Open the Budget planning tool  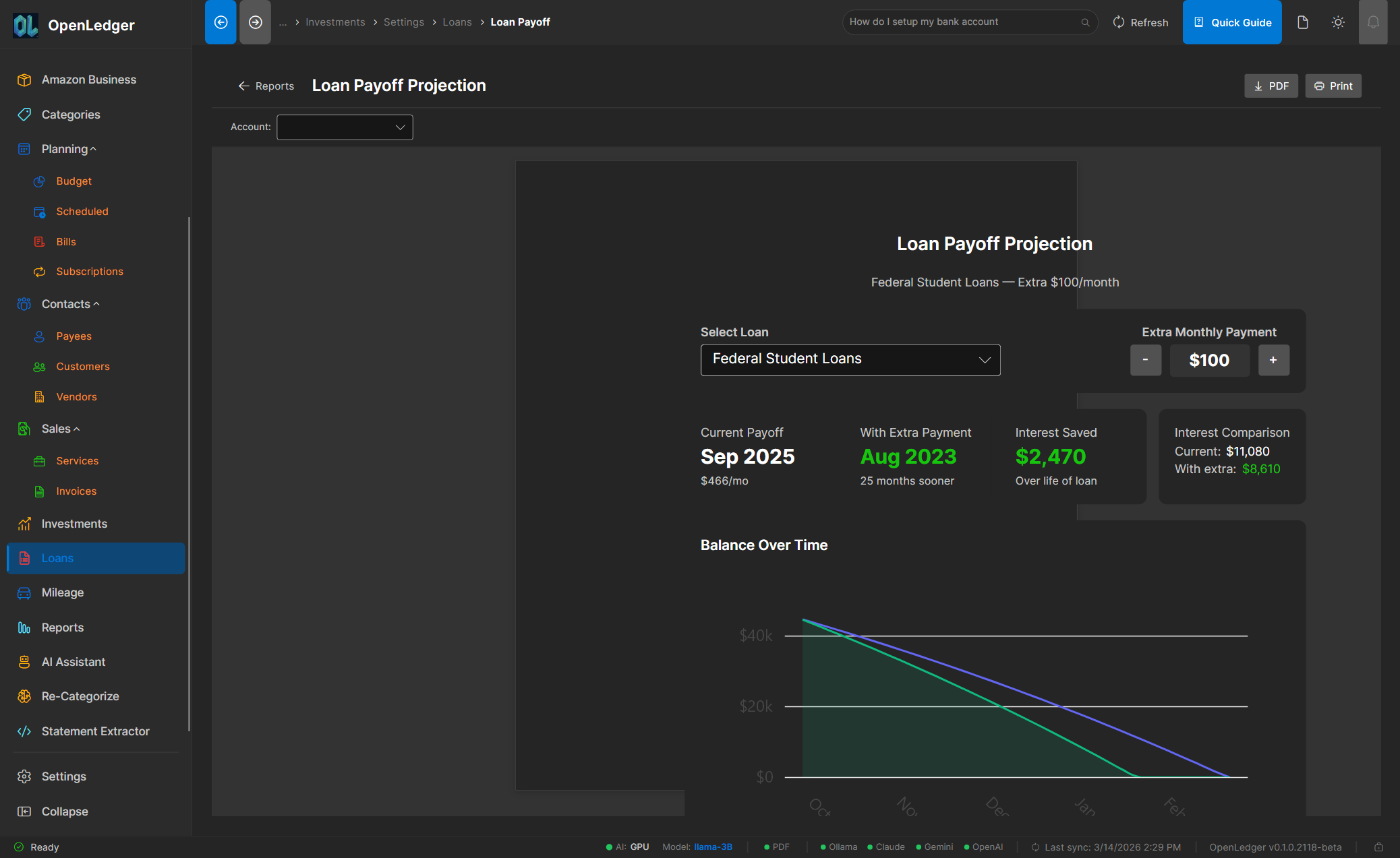(74, 181)
